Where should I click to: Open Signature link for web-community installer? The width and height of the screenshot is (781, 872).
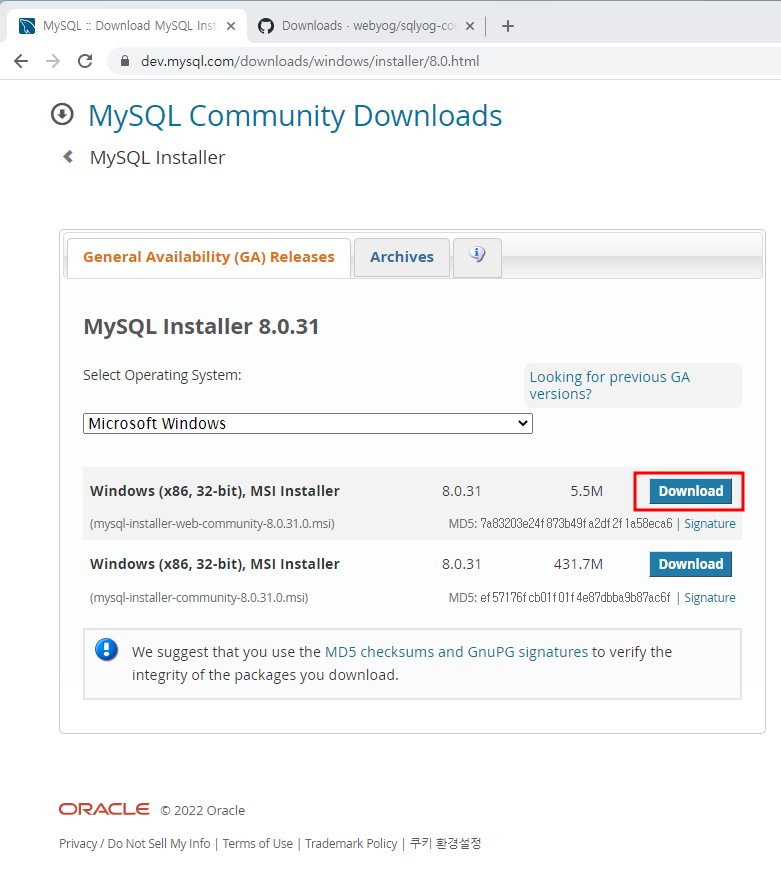pyautogui.click(x=709, y=524)
